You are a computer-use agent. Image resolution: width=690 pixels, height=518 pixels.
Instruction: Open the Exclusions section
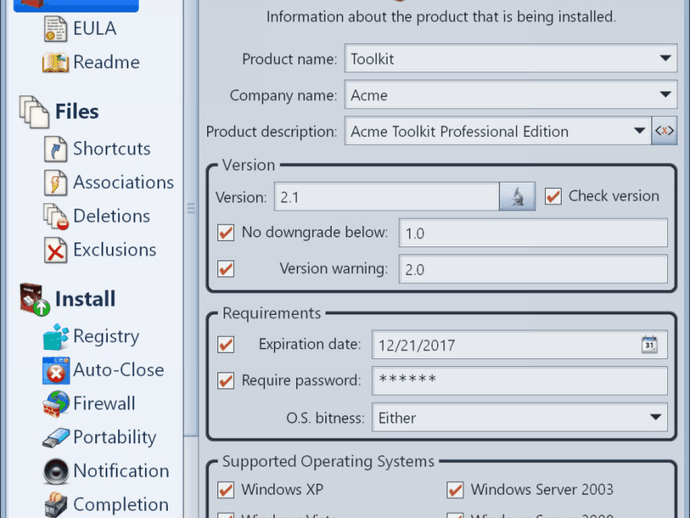point(114,250)
